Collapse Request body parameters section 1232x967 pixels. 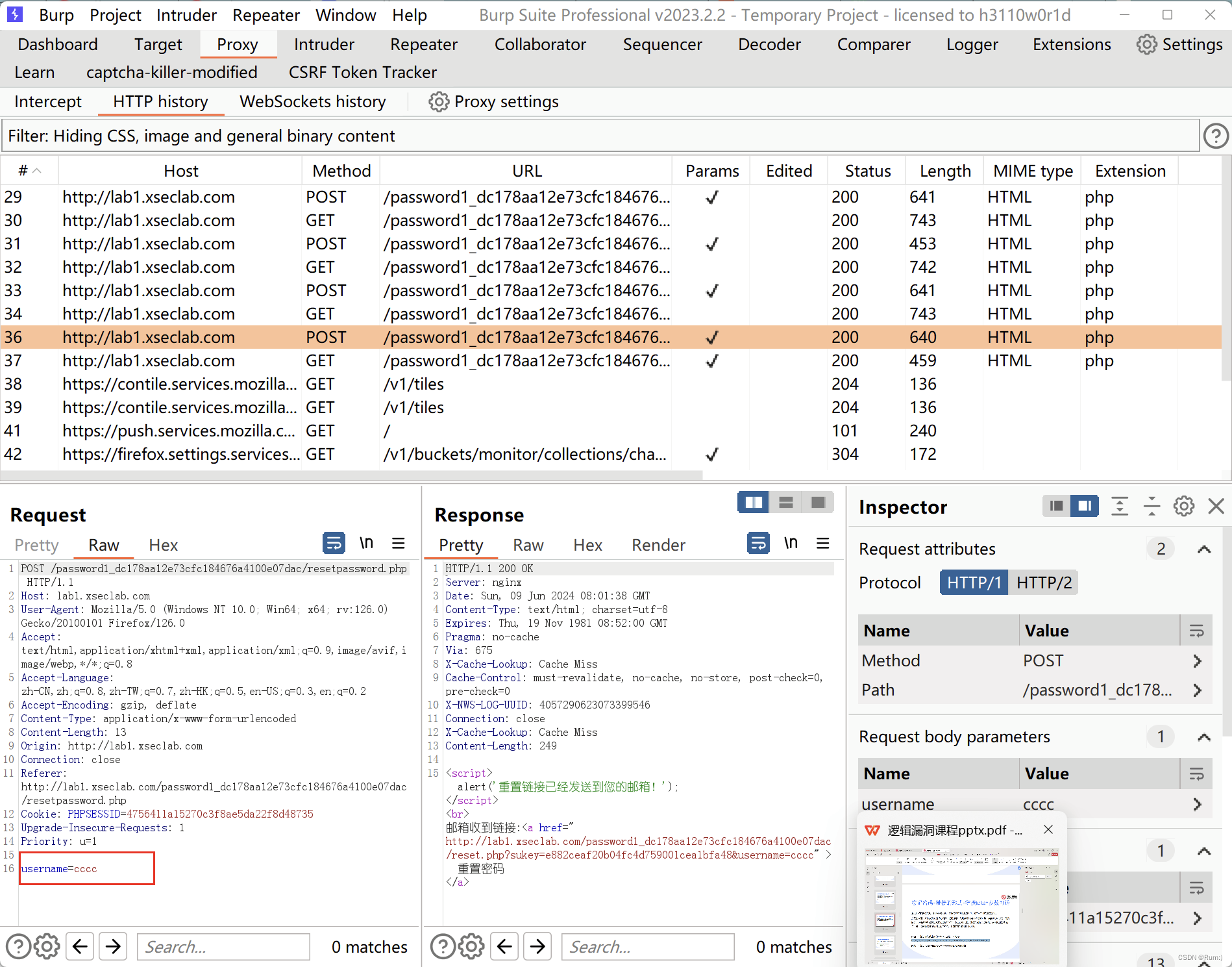[x=1204, y=737]
